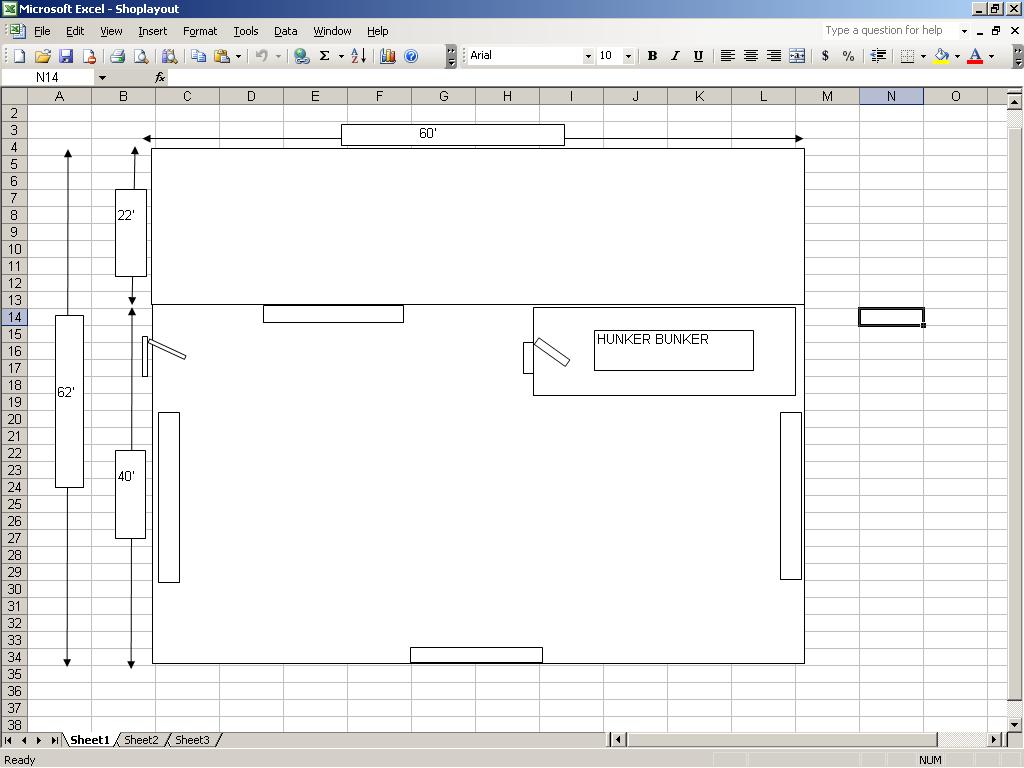Click the column F header

click(x=379, y=96)
